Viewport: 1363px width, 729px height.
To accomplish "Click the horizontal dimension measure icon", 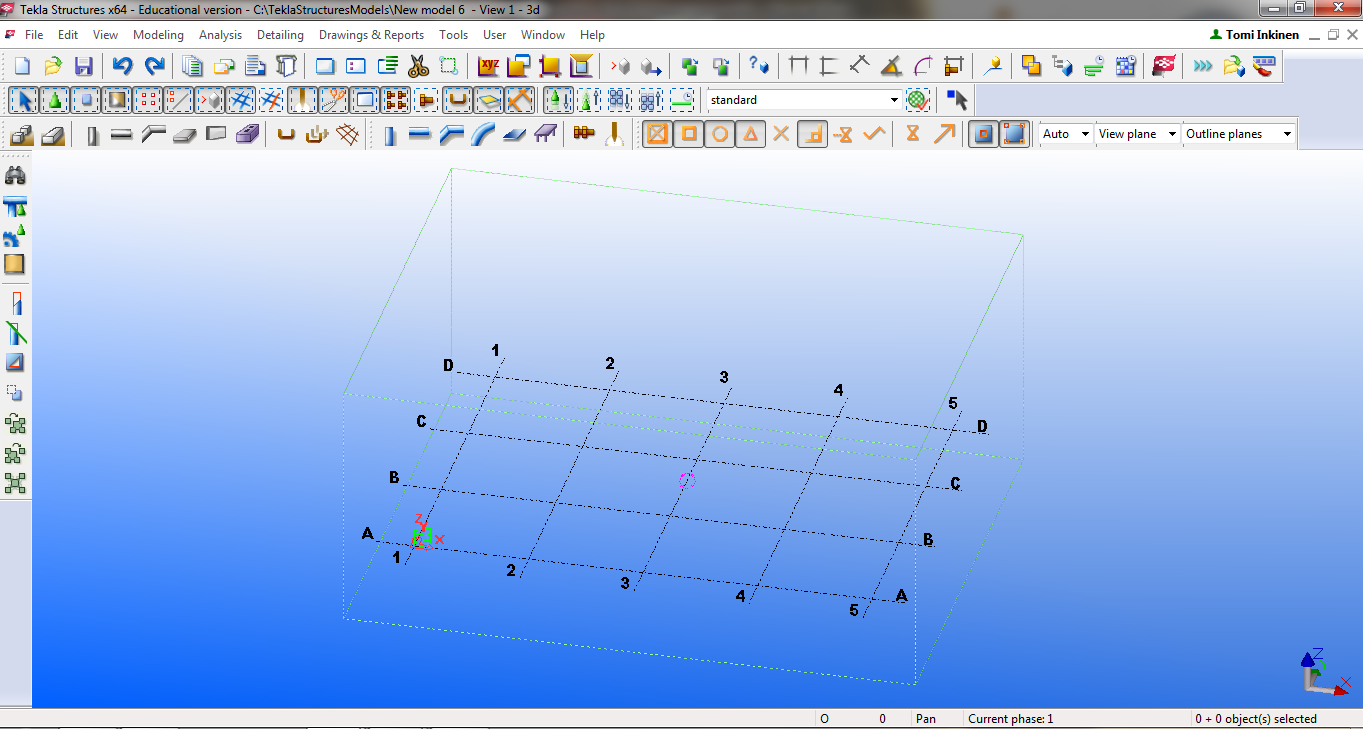I will tap(798, 67).
